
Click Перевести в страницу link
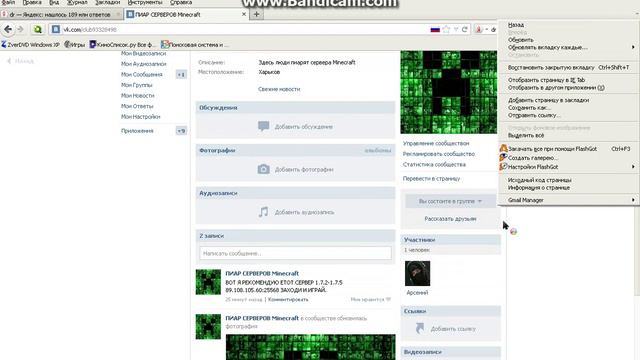[431, 178]
